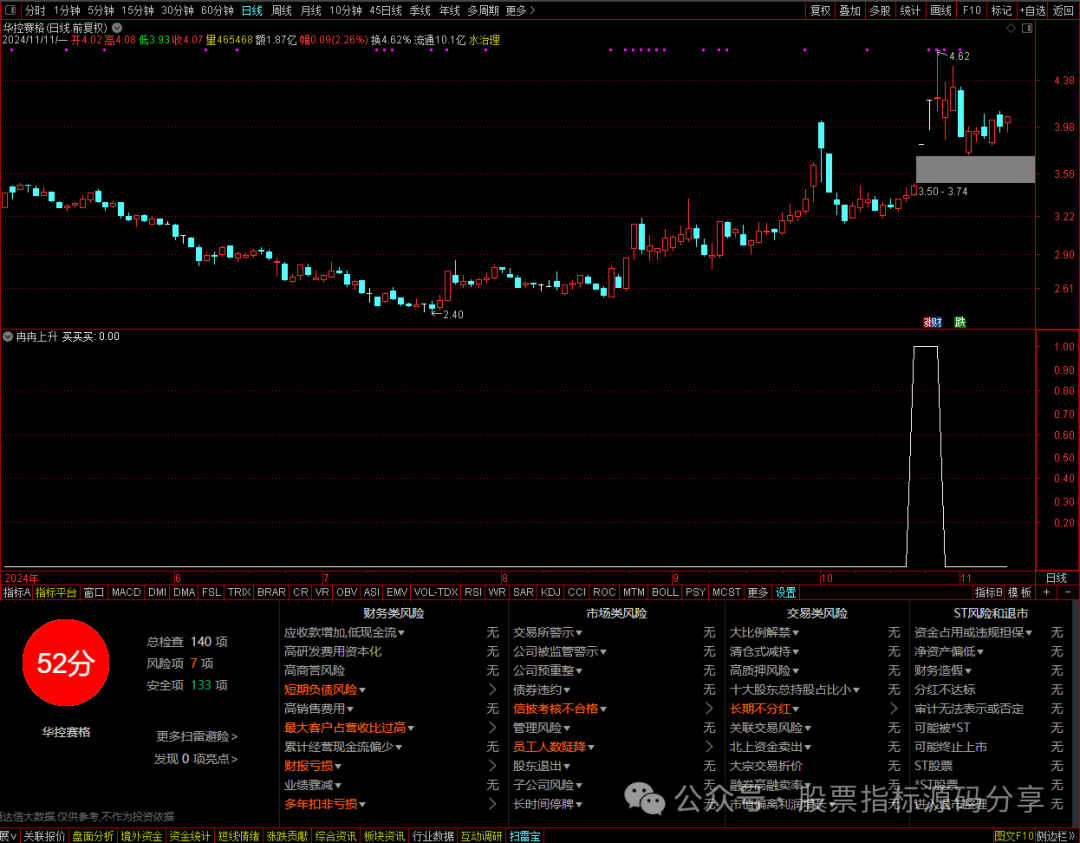Click the minus zoom-out button

coord(1068,592)
